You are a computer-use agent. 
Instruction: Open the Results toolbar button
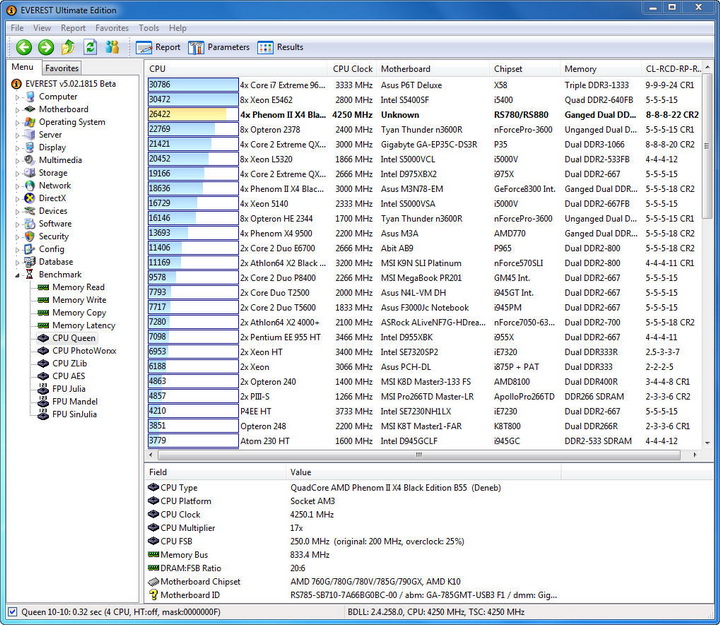pos(280,47)
